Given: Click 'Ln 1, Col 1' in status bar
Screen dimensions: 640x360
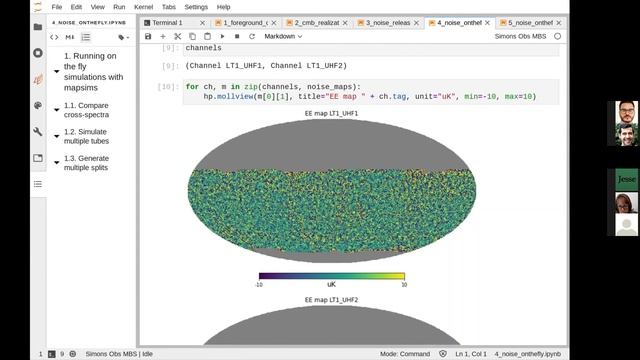Looking at the screenshot, I should 471,354.
